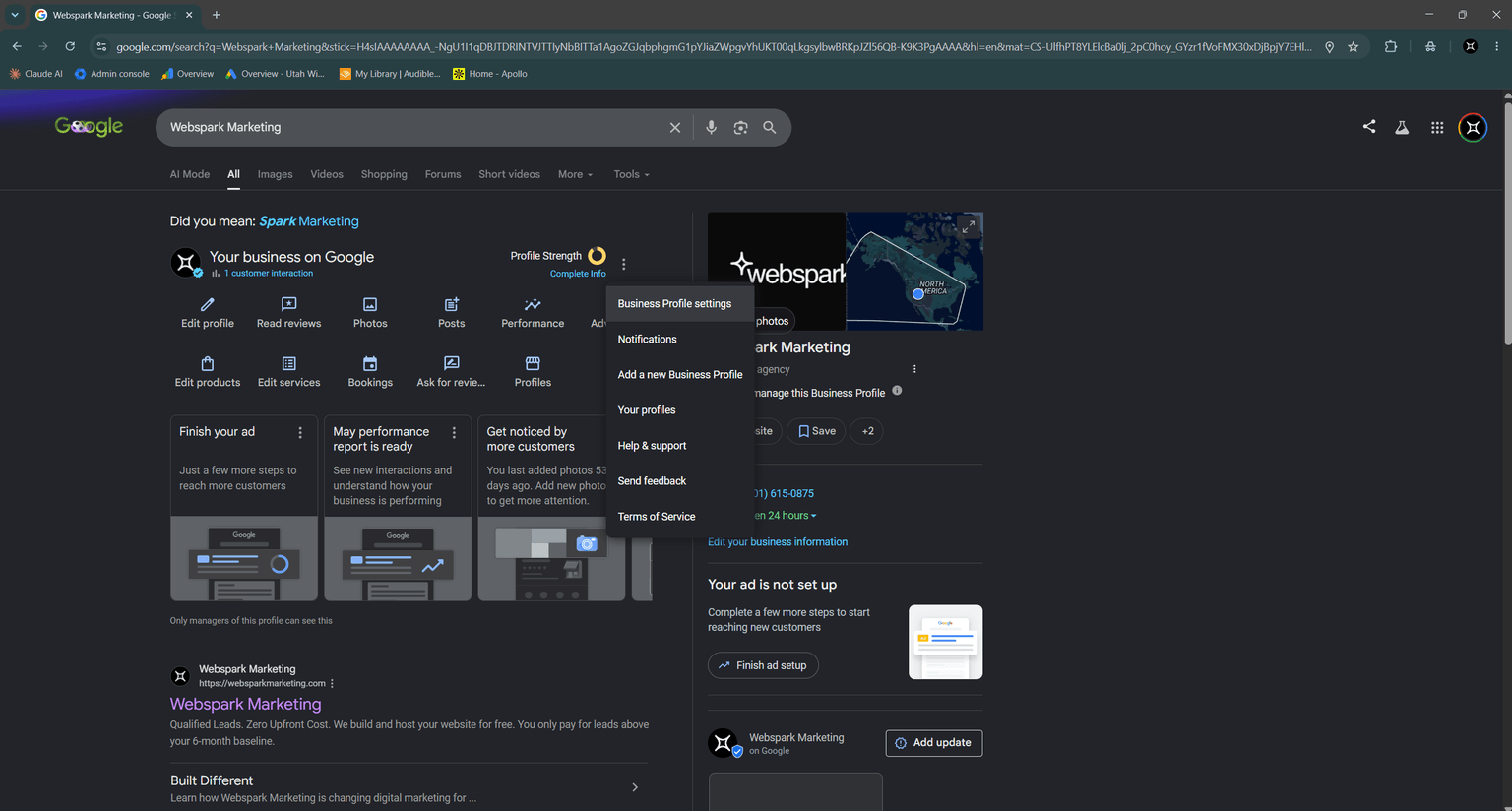The height and width of the screenshot is (811, 1512).
Task: Click the Spark Marketing suggestion link
Action: [x=309, y=221]
